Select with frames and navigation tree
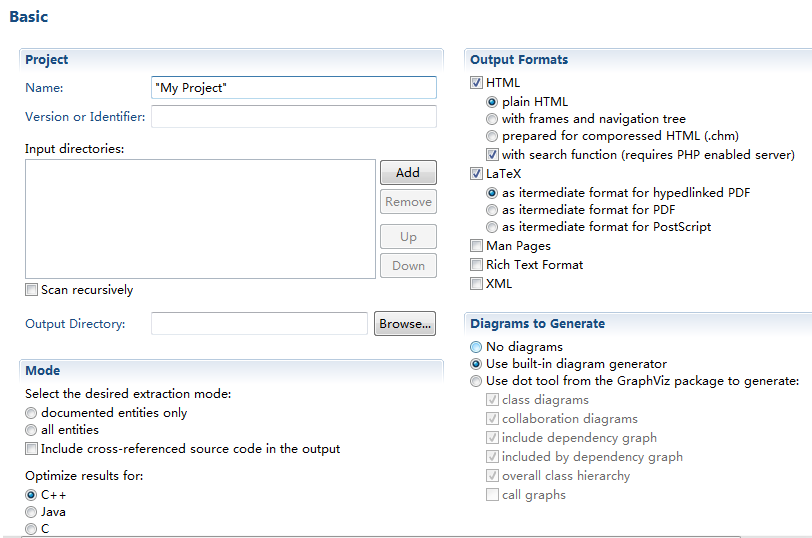 492,119
